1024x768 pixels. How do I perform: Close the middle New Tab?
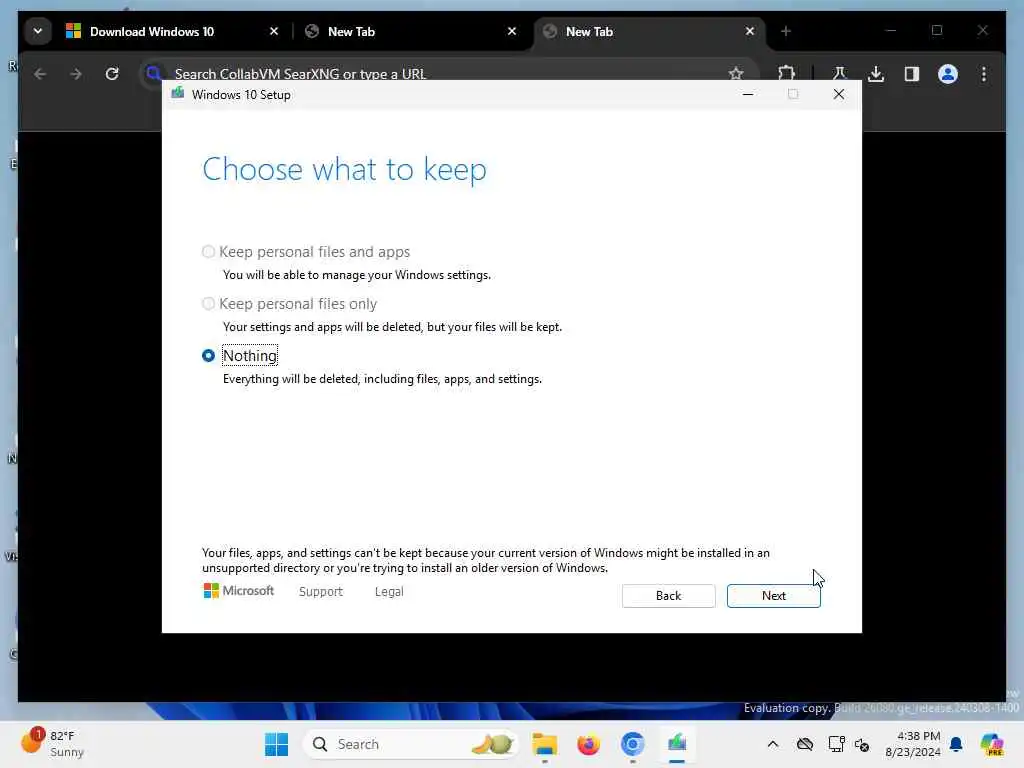pos(512,31)
